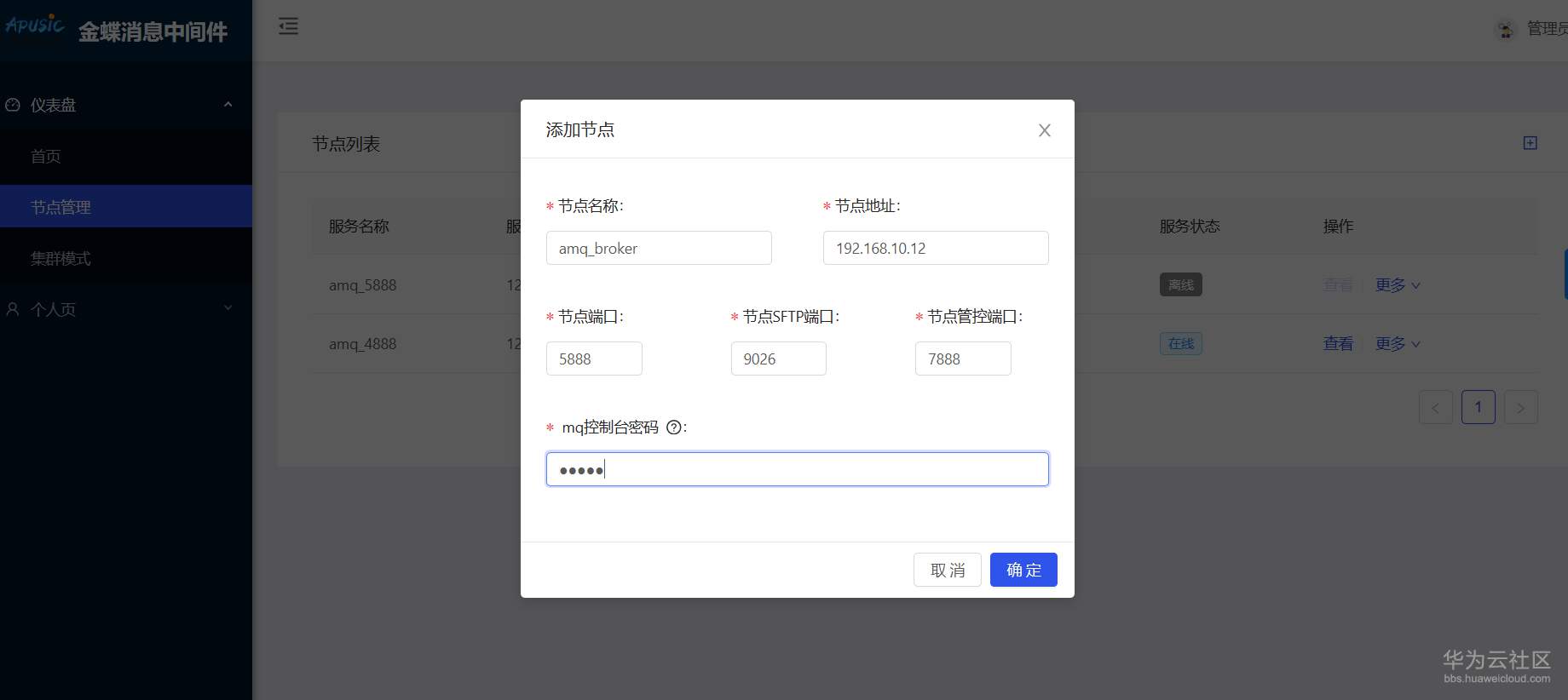The image size is (1568, 700).
Task: Collapse the sidebar menu fold icon
Action: [x=289, y=26]
